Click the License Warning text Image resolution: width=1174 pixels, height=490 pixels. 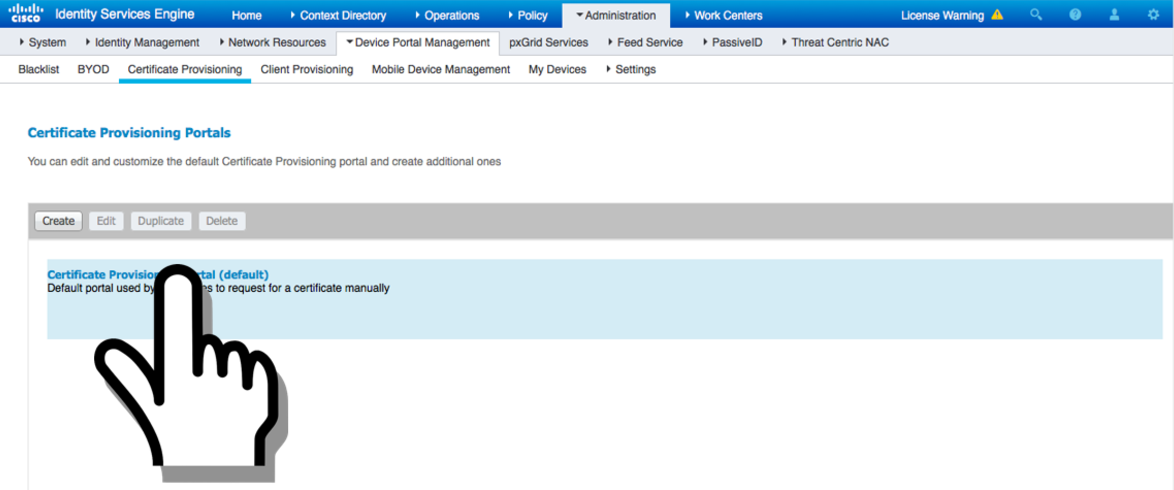click(x=942, y=15)
